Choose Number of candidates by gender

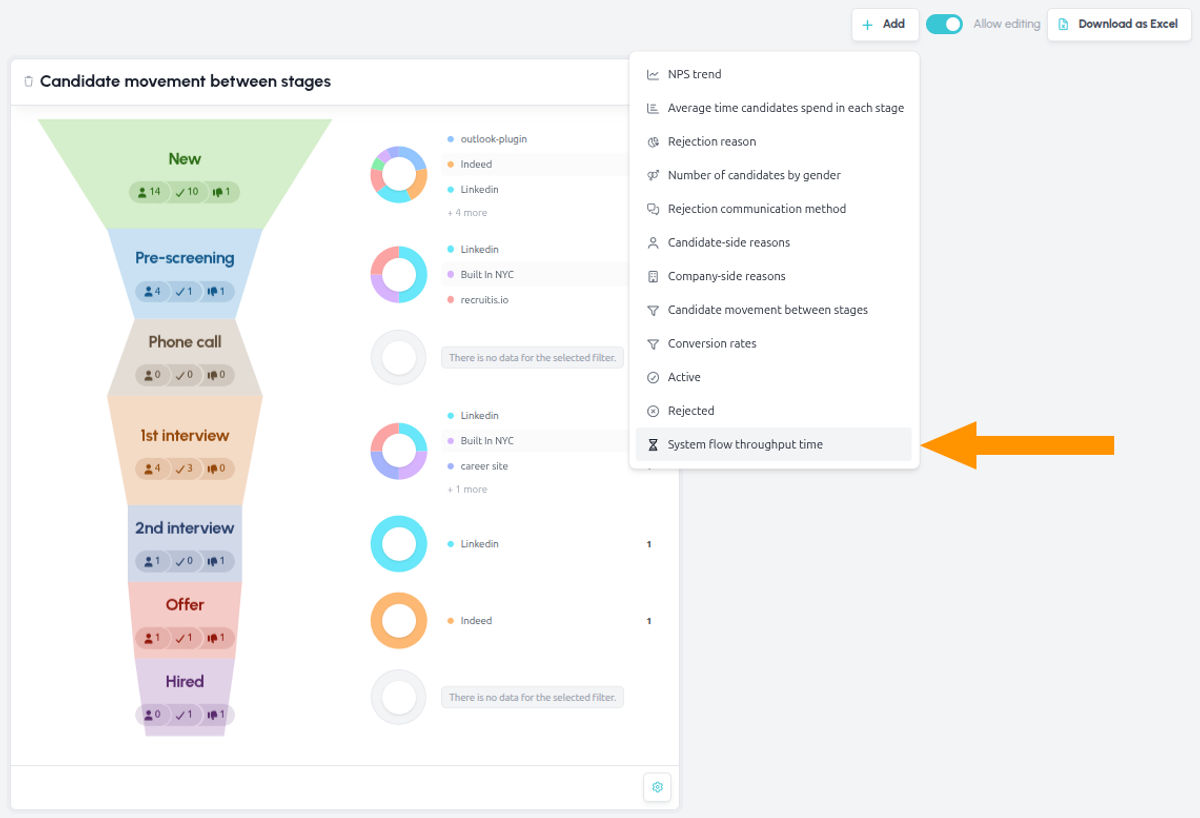[x=774, y=175]
